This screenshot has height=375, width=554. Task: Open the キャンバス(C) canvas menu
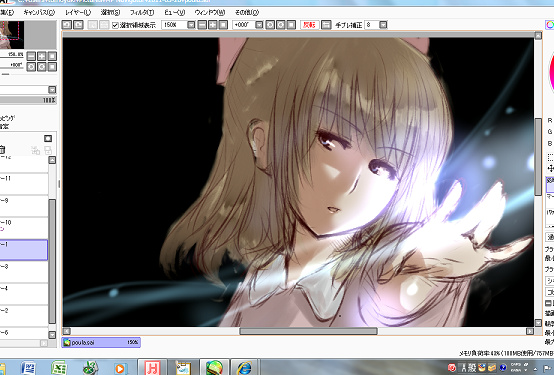tap(39, 12)
